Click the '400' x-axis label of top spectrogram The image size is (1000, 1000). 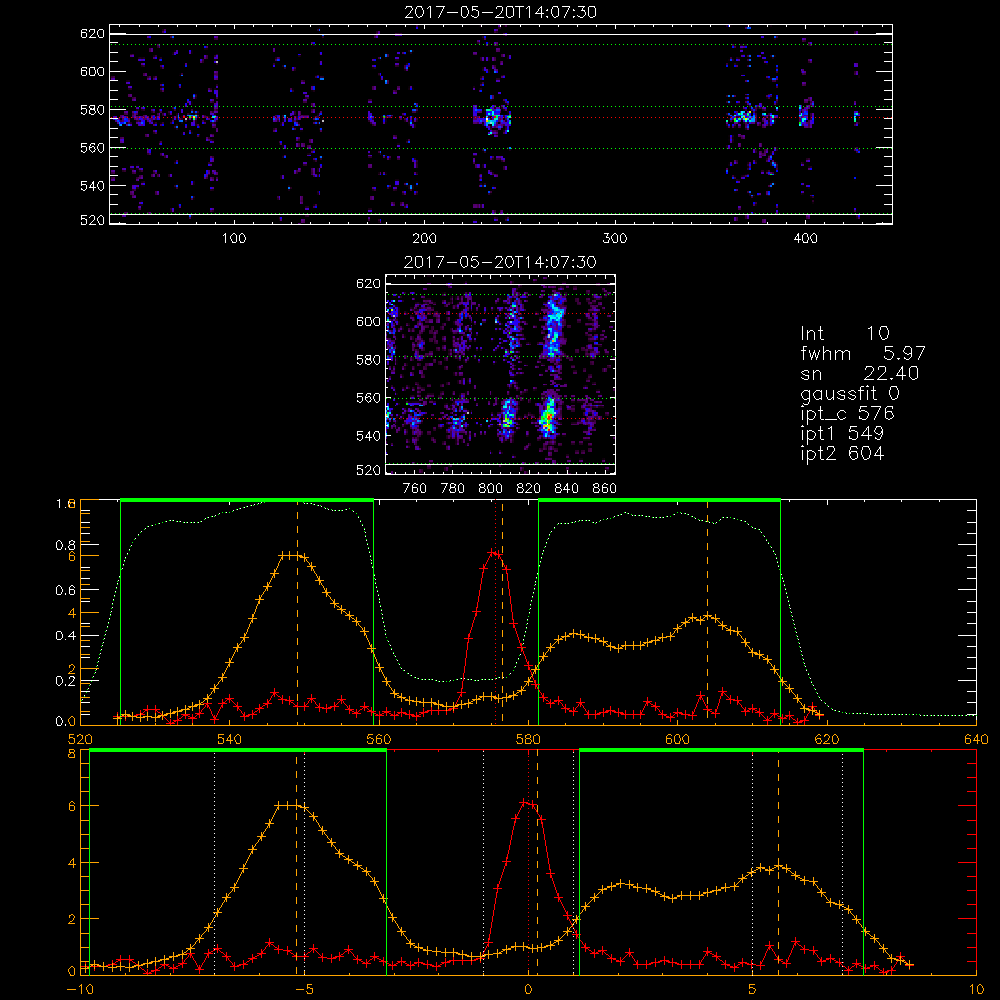point(805,239)
